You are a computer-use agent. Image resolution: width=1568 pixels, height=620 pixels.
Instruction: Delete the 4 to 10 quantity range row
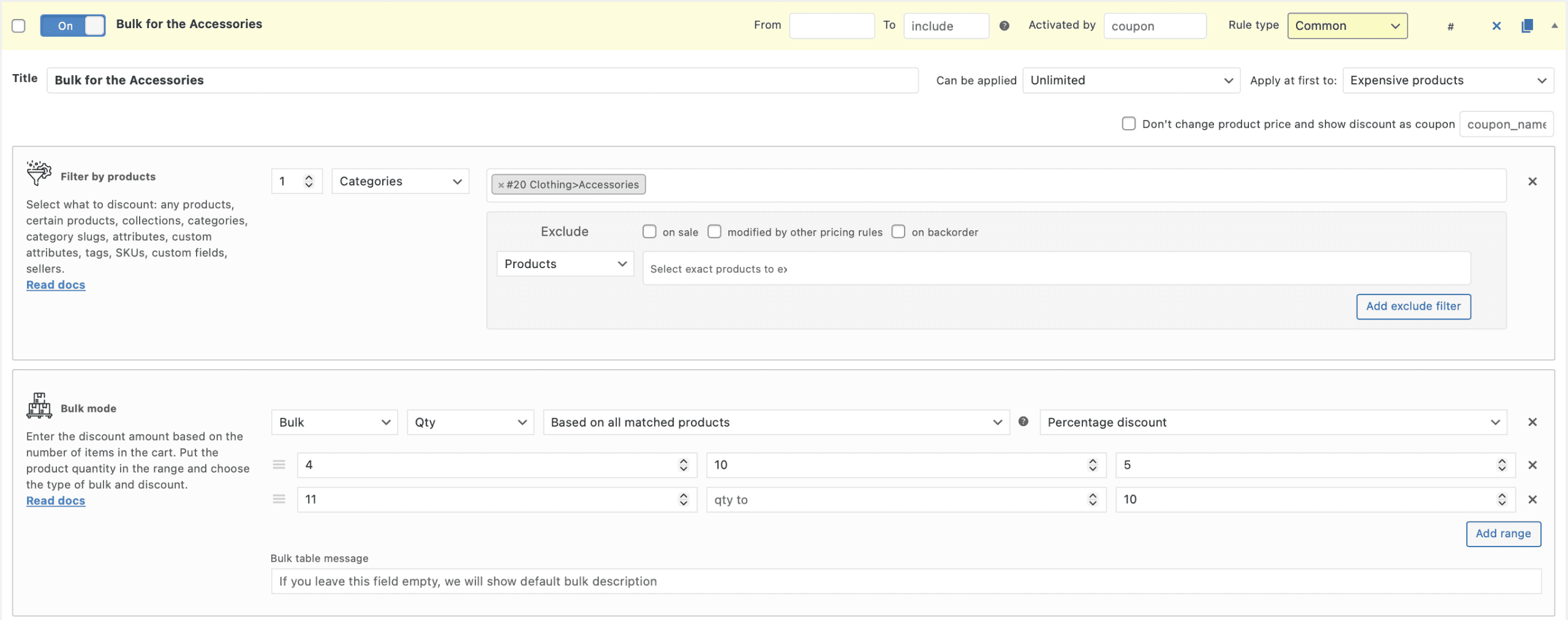[x=1532, y=465]
